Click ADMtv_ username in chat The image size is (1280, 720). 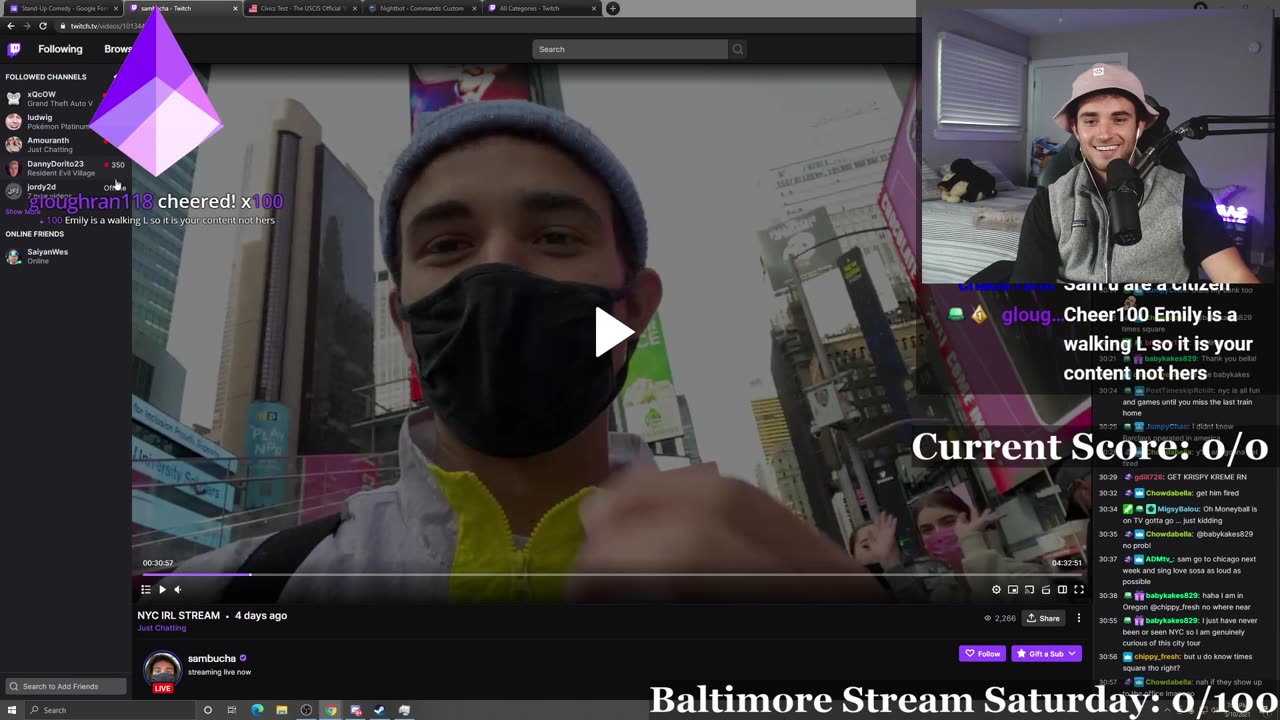coord(1158,559)
